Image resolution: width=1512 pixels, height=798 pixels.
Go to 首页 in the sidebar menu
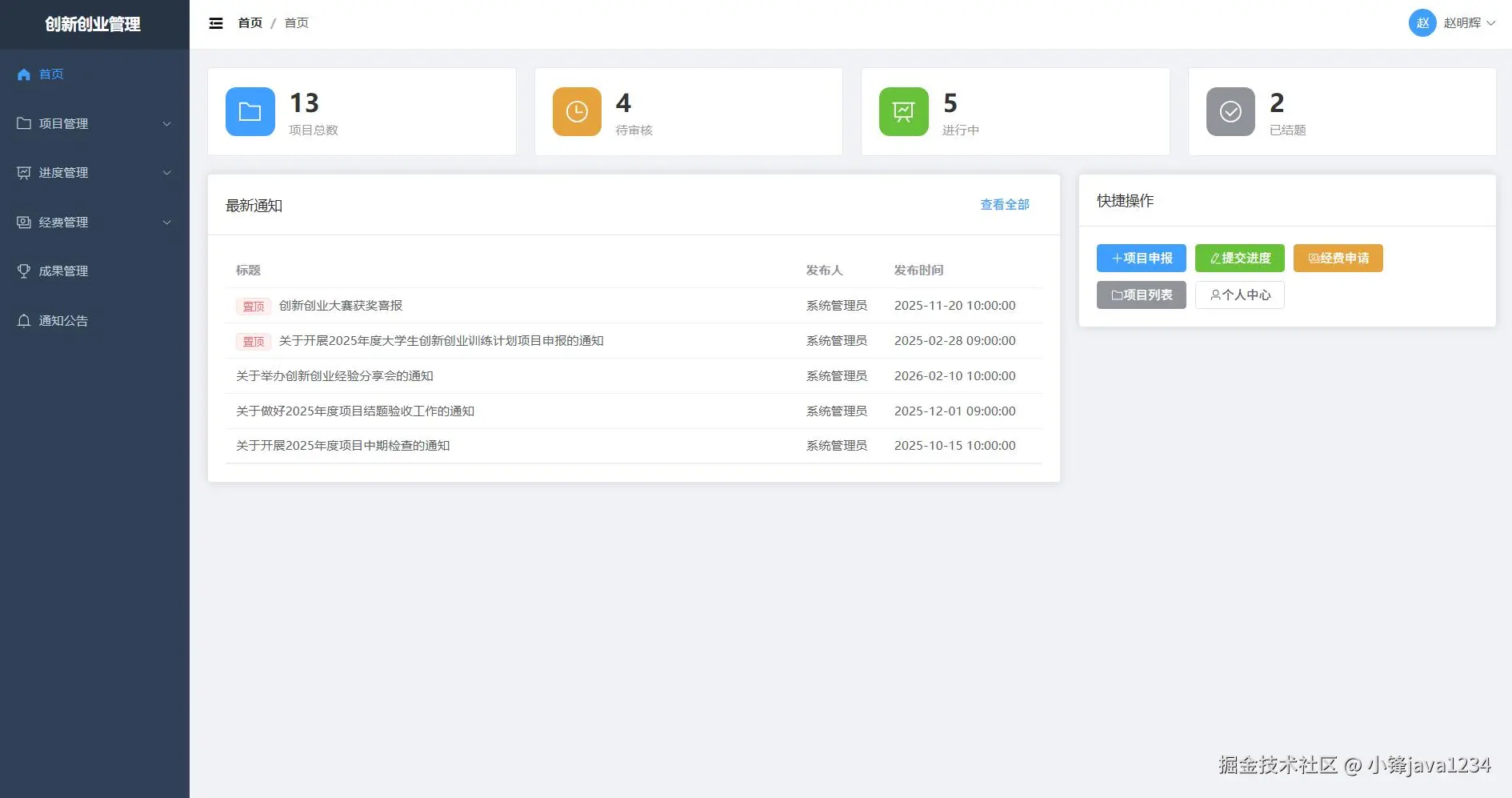94,74
